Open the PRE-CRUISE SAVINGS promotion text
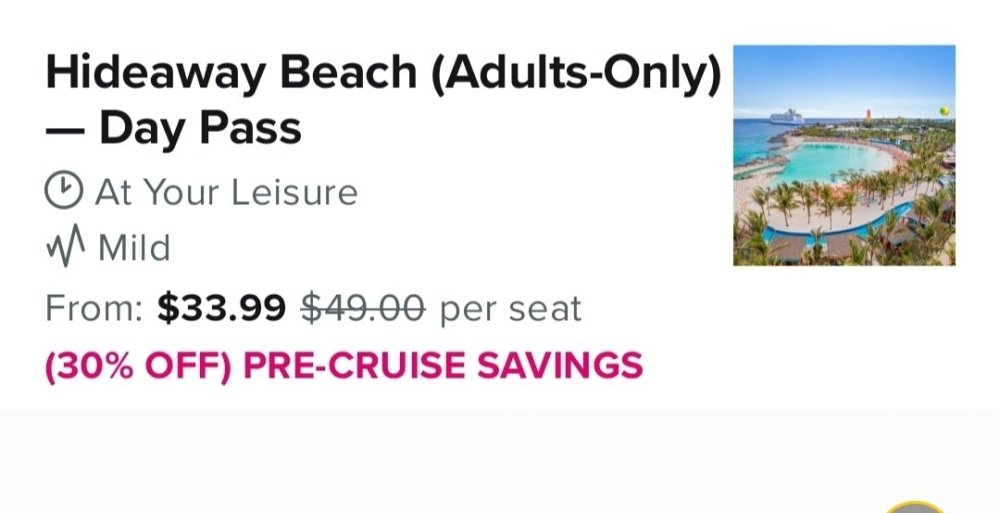Viewport: 1000px width, 513px height. (443, 366)
